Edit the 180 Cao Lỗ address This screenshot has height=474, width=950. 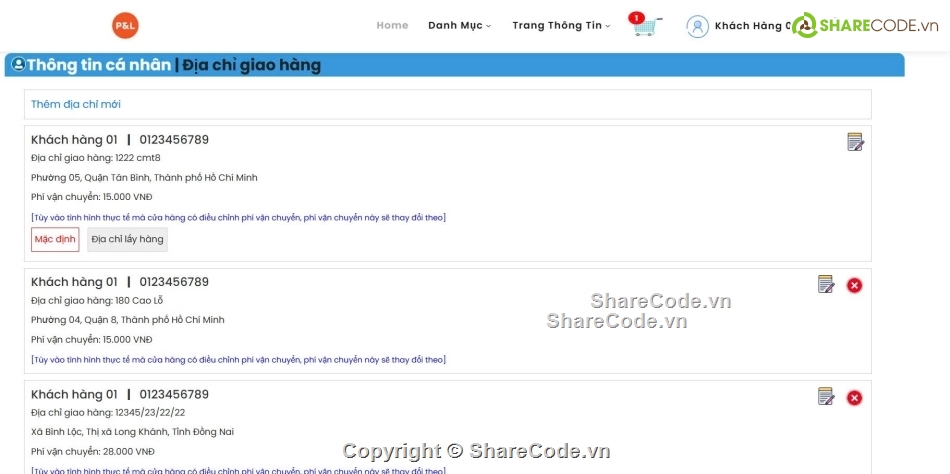point(826,284)
